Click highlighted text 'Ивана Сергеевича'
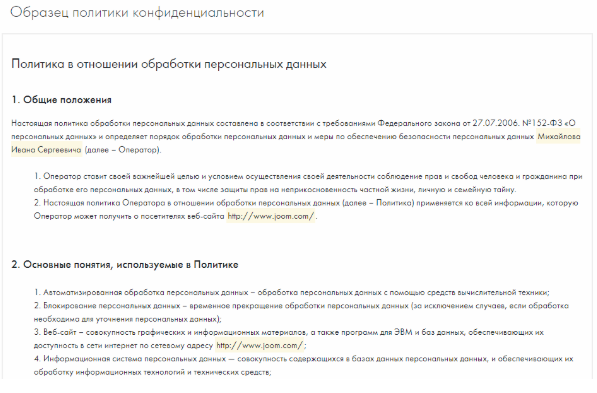This screenshot has height=393, width=597. pyautogui.click(x=46, y=150)
